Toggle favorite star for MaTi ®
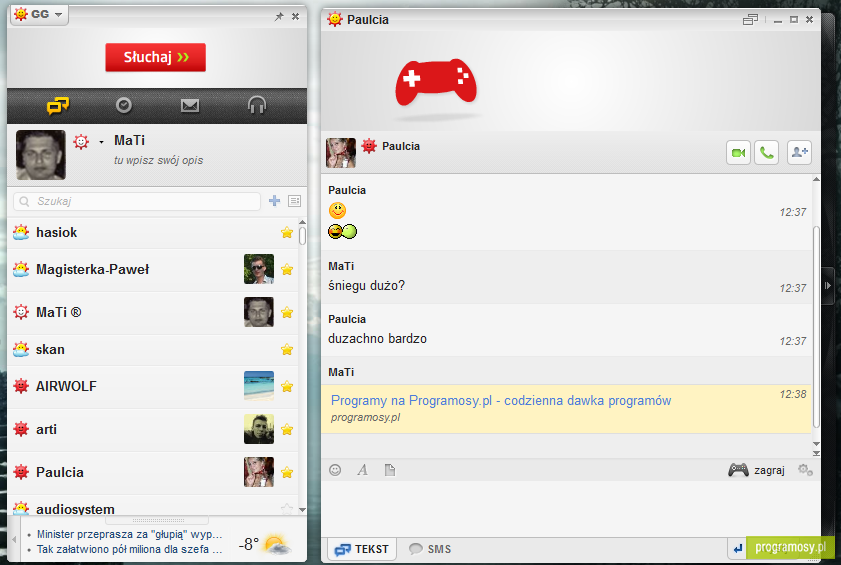The height and width of the screenshot is (565, 841). [287, 312]
